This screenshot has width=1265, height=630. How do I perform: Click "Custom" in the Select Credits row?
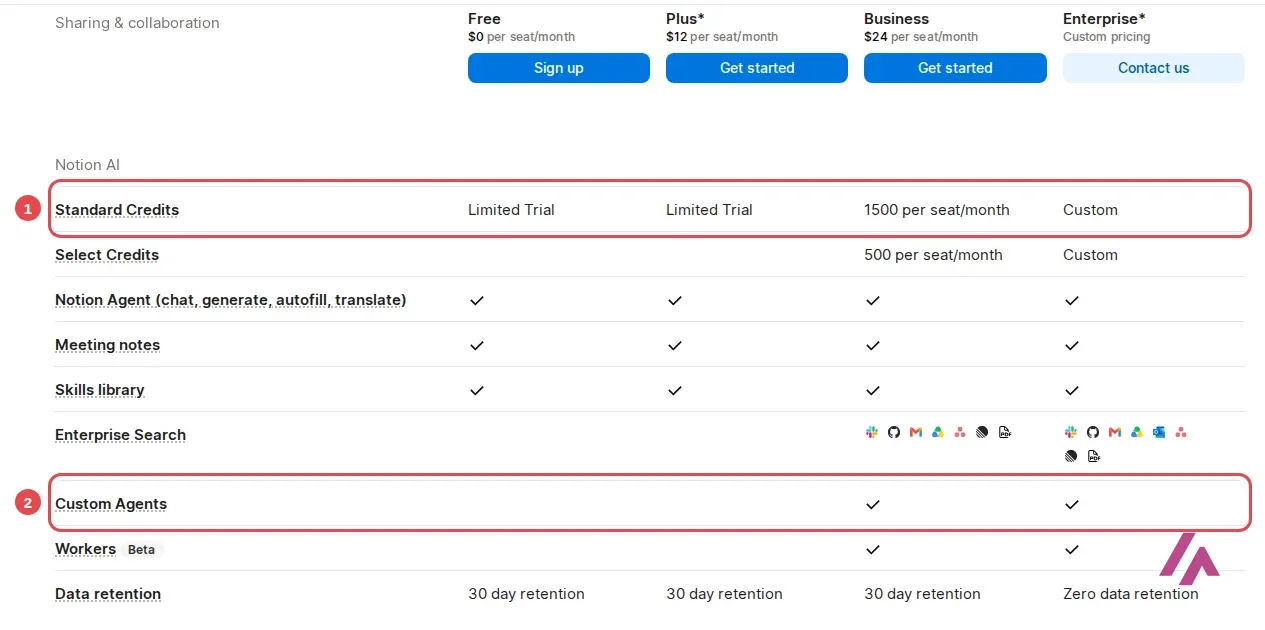point(1090,255)
